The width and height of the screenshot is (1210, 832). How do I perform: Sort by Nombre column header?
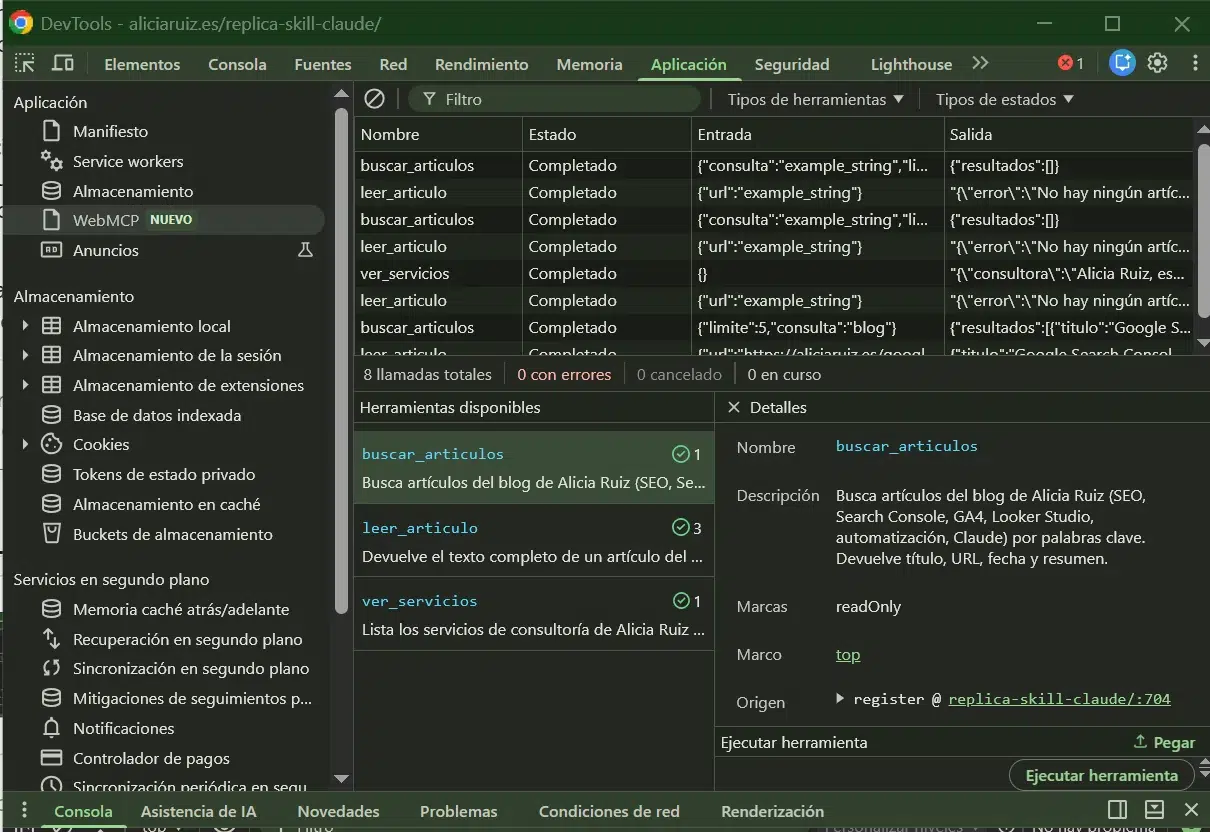point(438,134)
